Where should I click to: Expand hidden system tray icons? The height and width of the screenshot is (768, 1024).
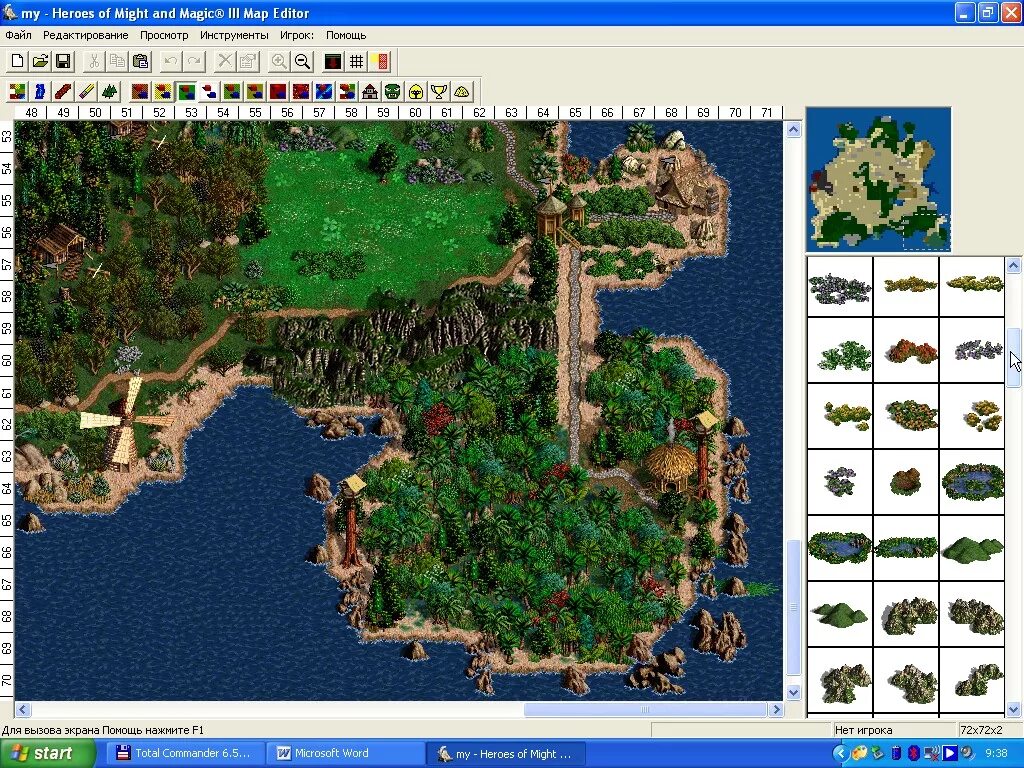[x=840, y=754]
